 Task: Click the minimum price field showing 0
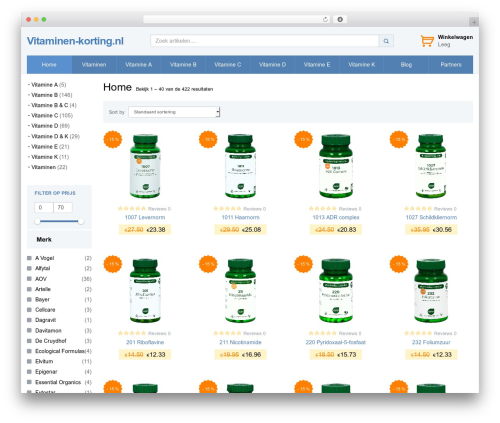[44, 207]
